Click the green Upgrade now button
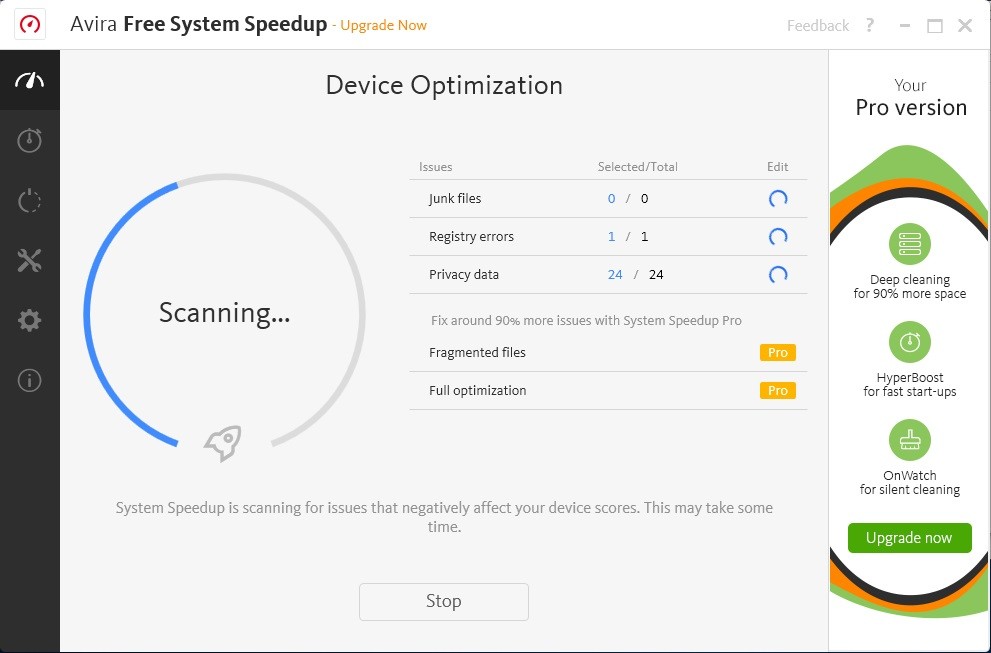This screenshot has height=653, width=991. (x=909, y=538)
